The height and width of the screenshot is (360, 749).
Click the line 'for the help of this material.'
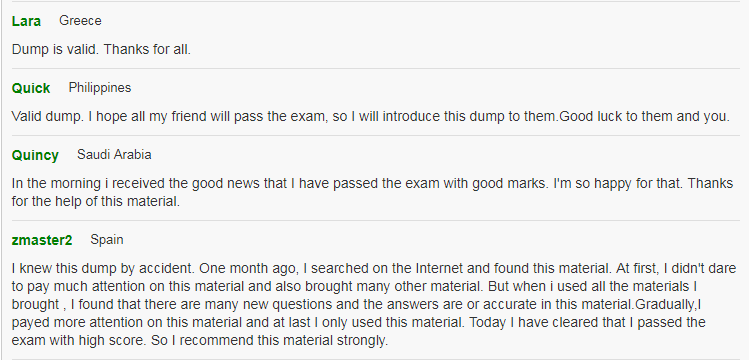click(x=96, y=201)
